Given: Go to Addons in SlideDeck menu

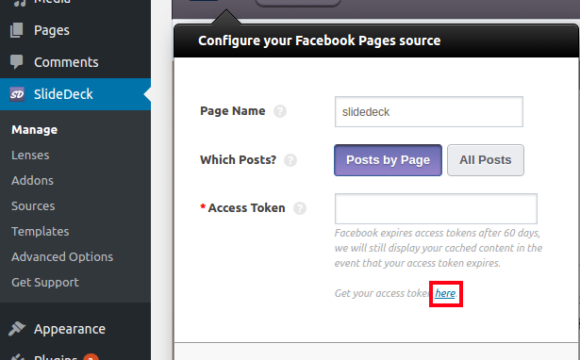Looking at the screenshot, I should tap(33, 181).
